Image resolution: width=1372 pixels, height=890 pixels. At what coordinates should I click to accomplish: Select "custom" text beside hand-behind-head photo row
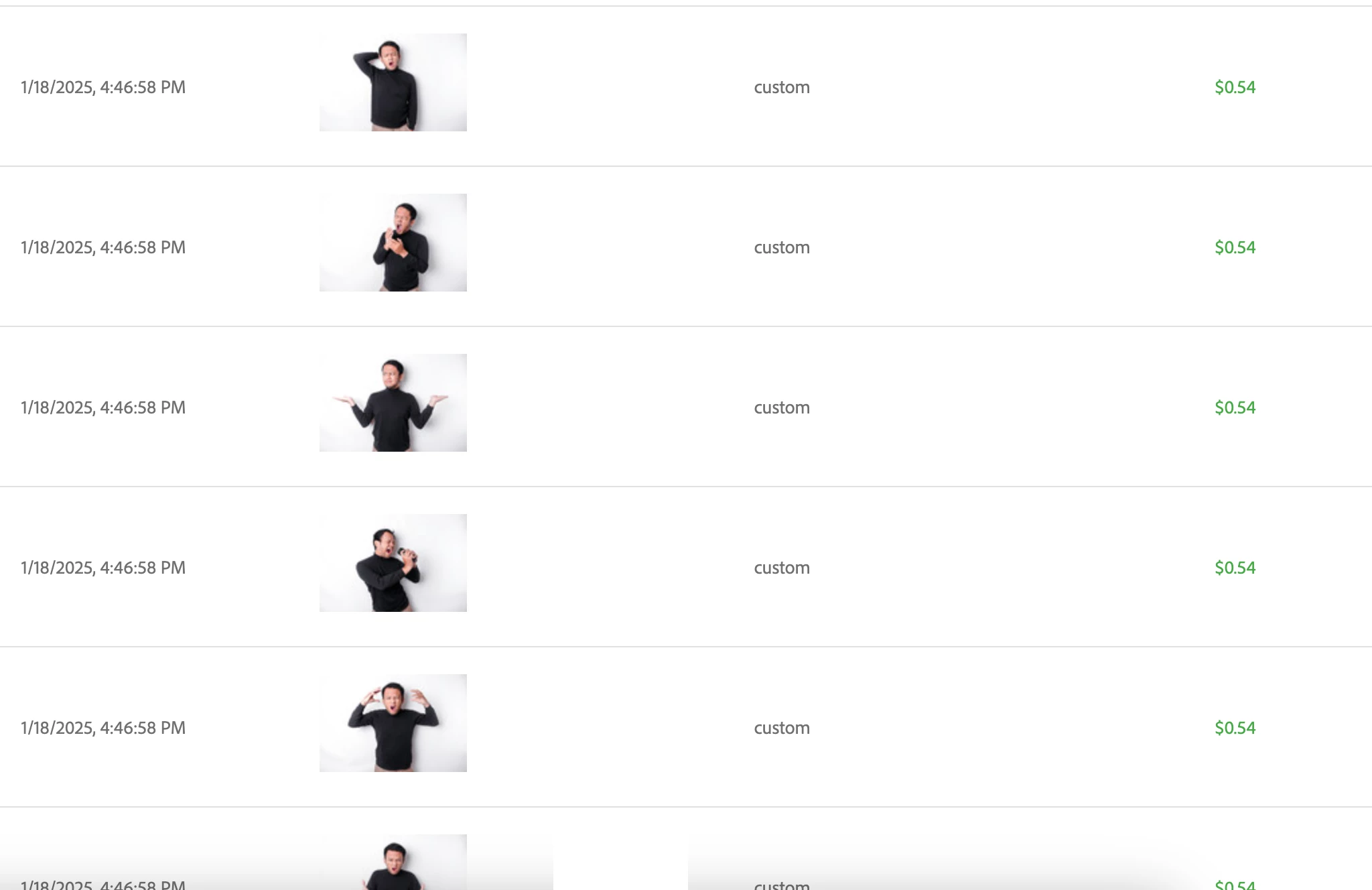782,87
